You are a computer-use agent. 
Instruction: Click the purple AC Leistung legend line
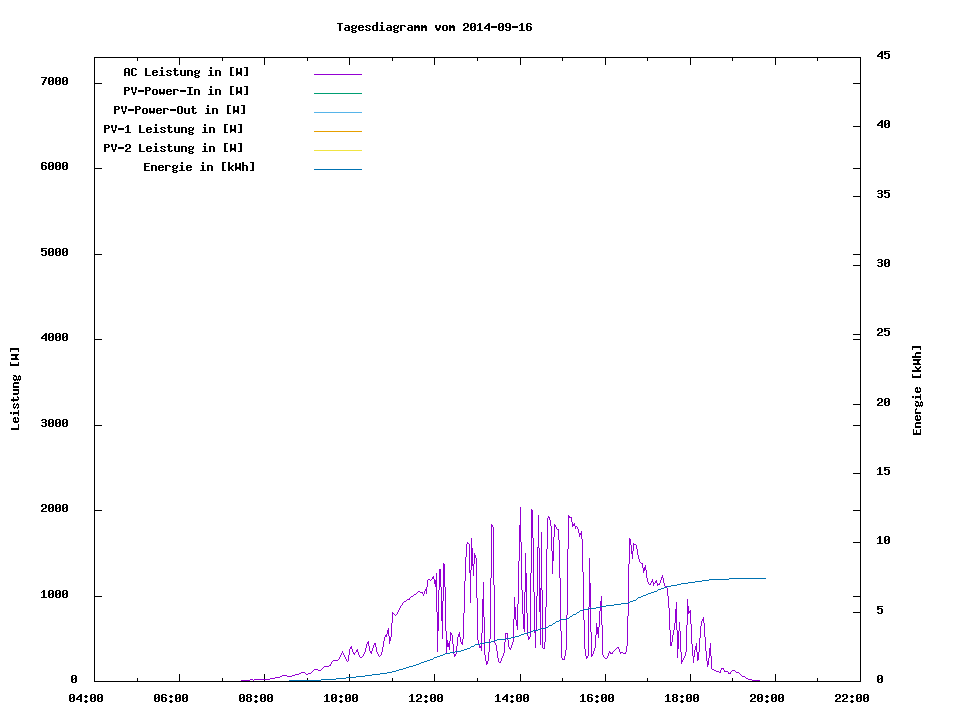pos(337,74)
